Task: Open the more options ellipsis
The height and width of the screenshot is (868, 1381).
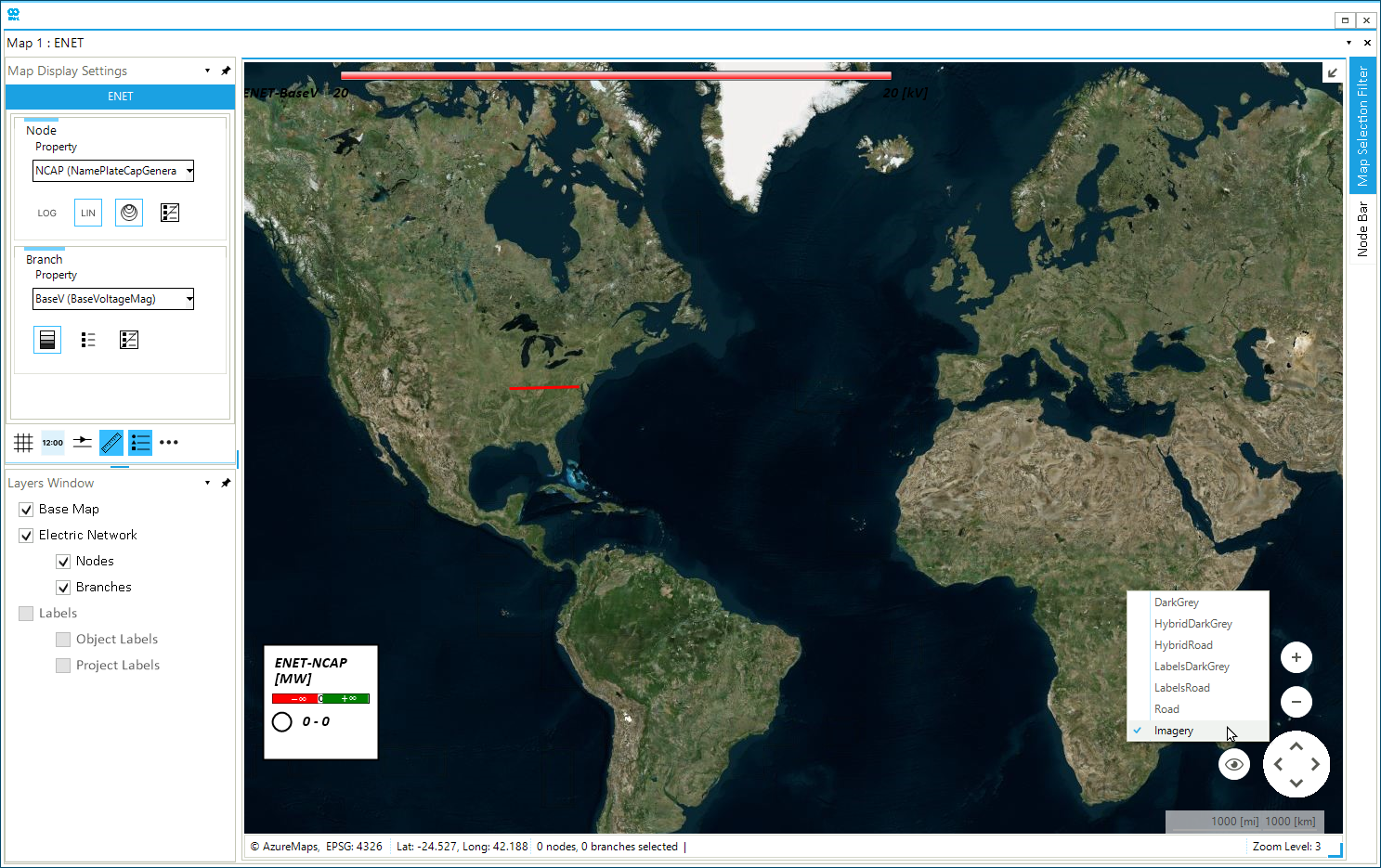Action: (x=169, y=443)
